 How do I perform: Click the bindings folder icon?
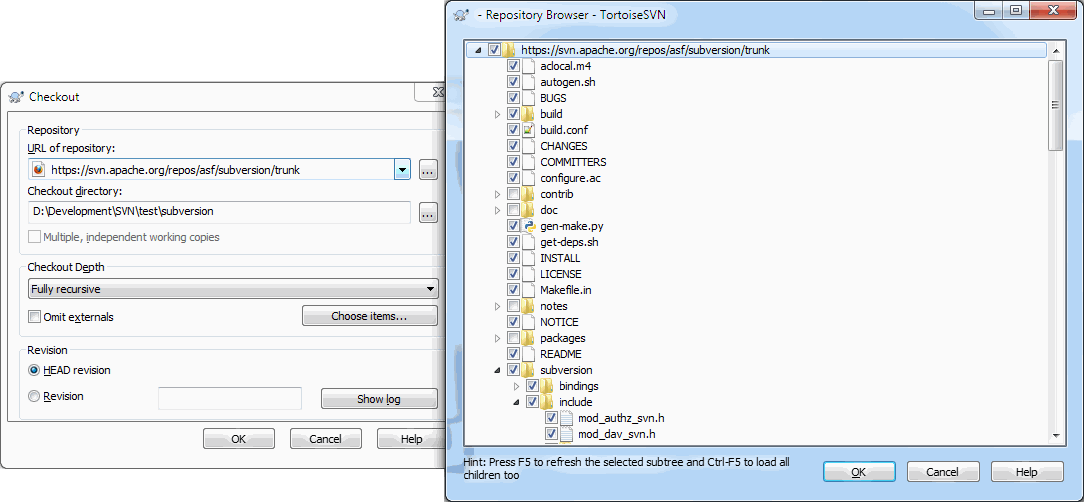pyautogui.click(x=548, y=386)
